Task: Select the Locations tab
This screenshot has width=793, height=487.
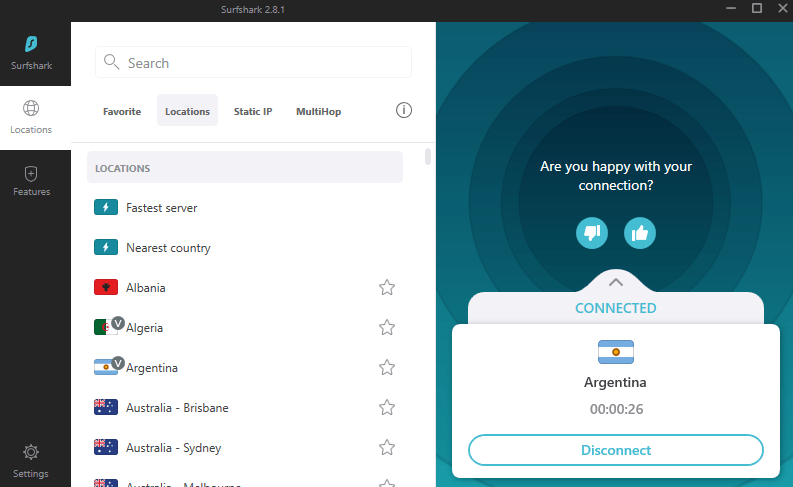Action: [187, 110]
